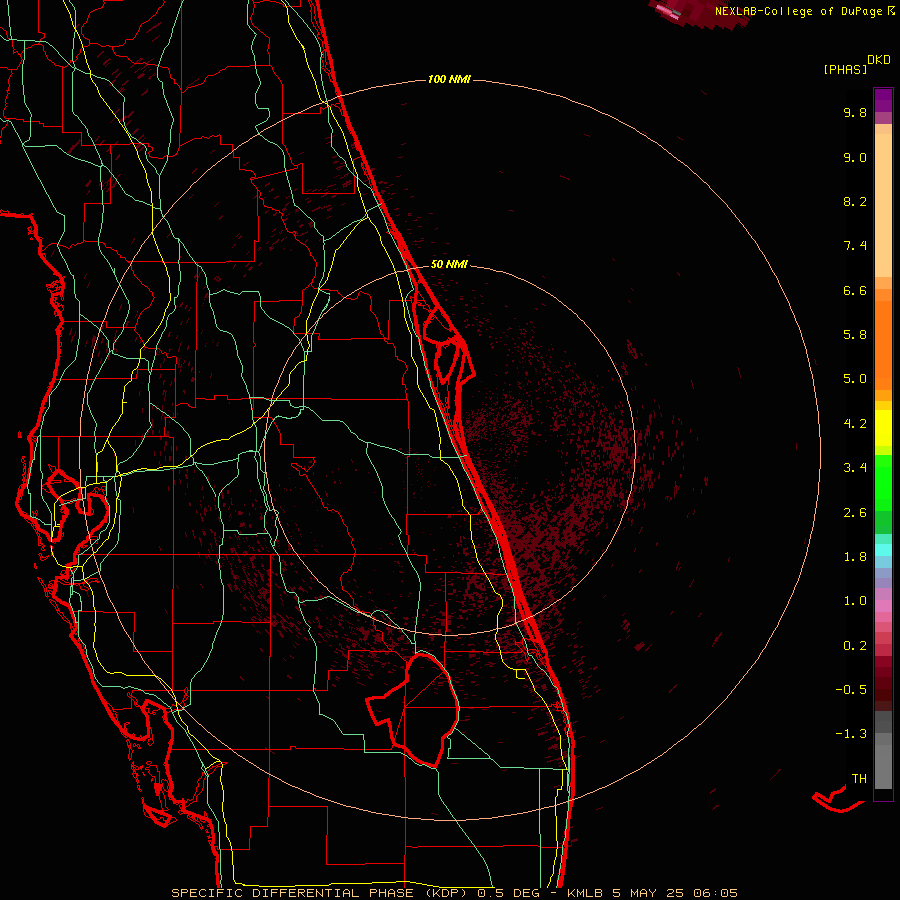900x900 pixels.
Task: Click the "5 MAY 25 06:05" timestamp
Action: (x=674, y=893)
